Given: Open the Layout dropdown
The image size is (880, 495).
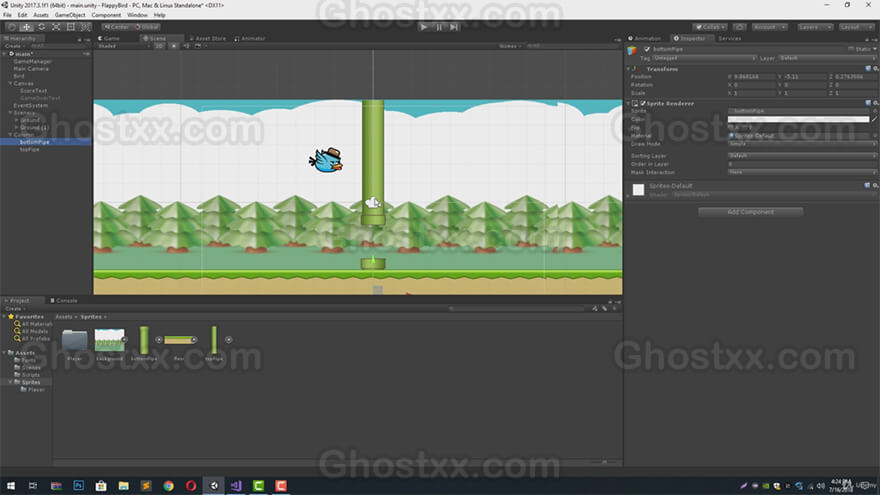Looking at the screenshot, I should pyautogui.click(x=856, y=27).
